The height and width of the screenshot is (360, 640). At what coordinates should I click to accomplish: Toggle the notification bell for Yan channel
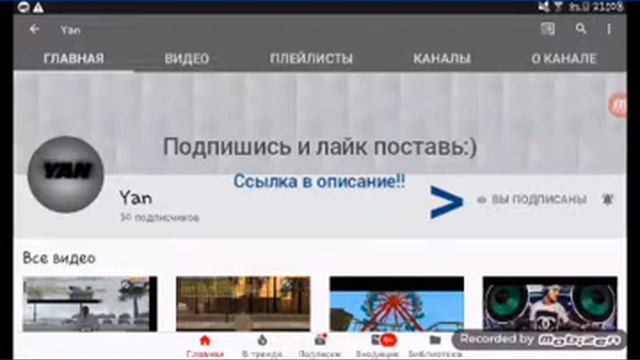click(x=608, y=199)
